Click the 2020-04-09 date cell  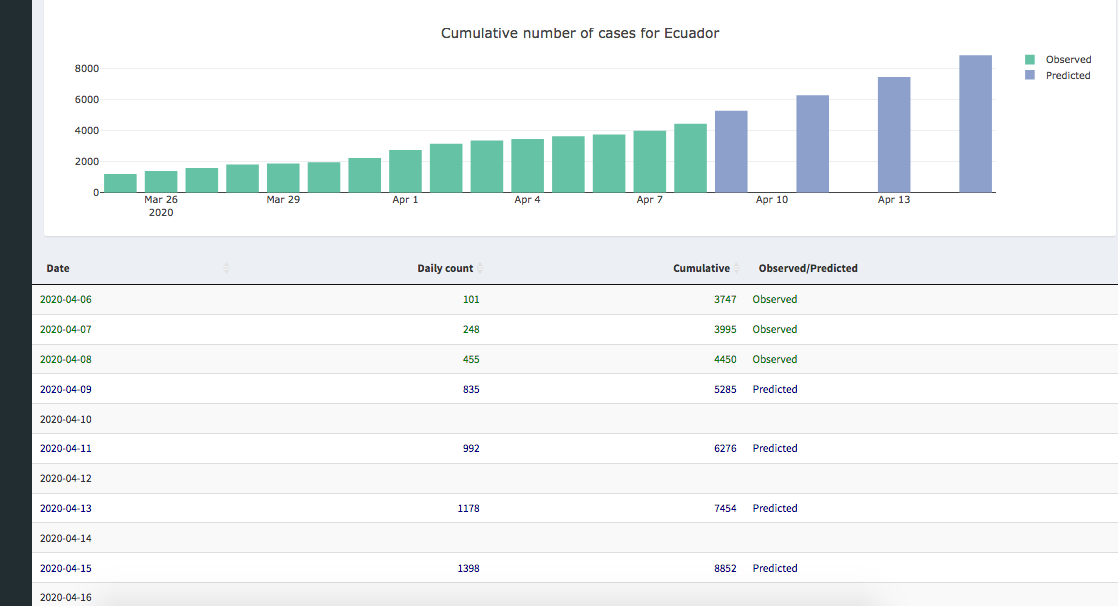tap(65, 389)
